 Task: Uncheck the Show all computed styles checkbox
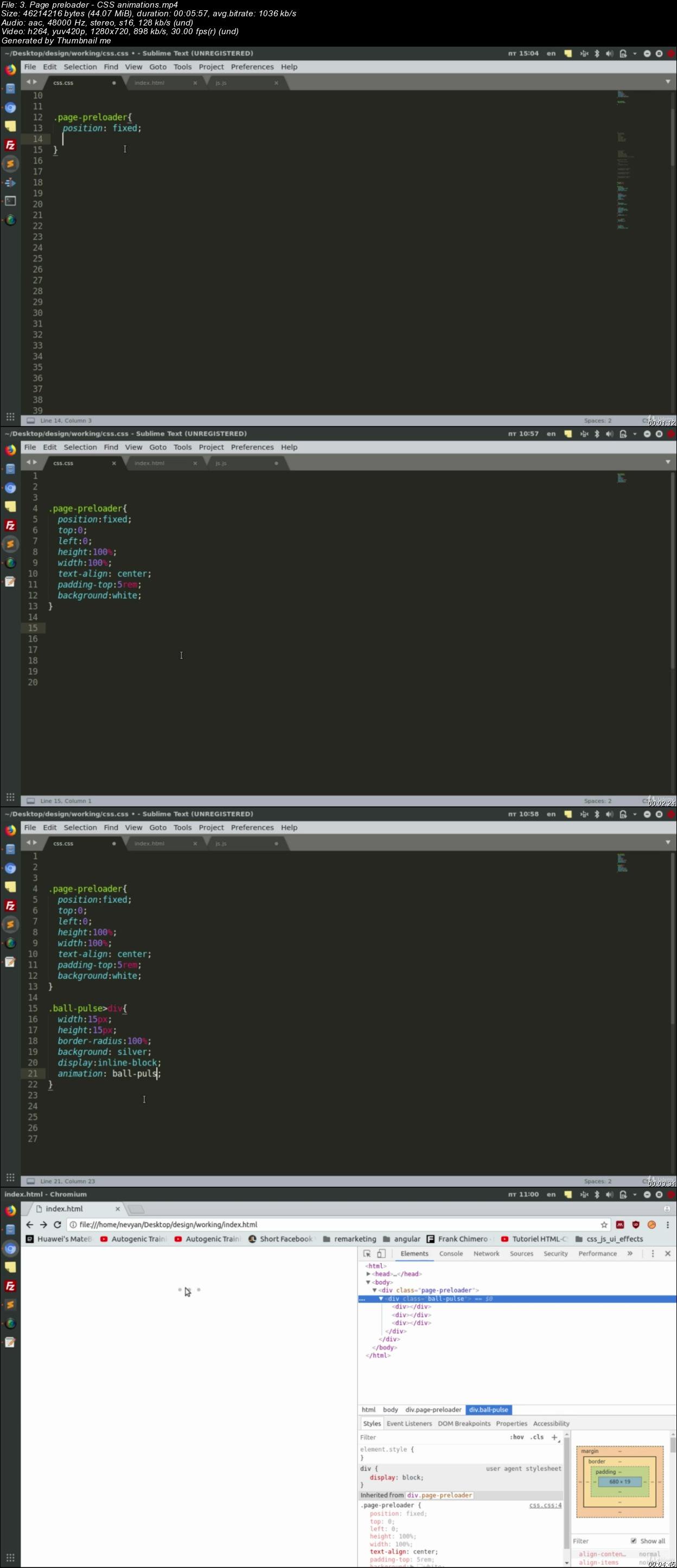pyautogui.click(x=633, y=1541)
